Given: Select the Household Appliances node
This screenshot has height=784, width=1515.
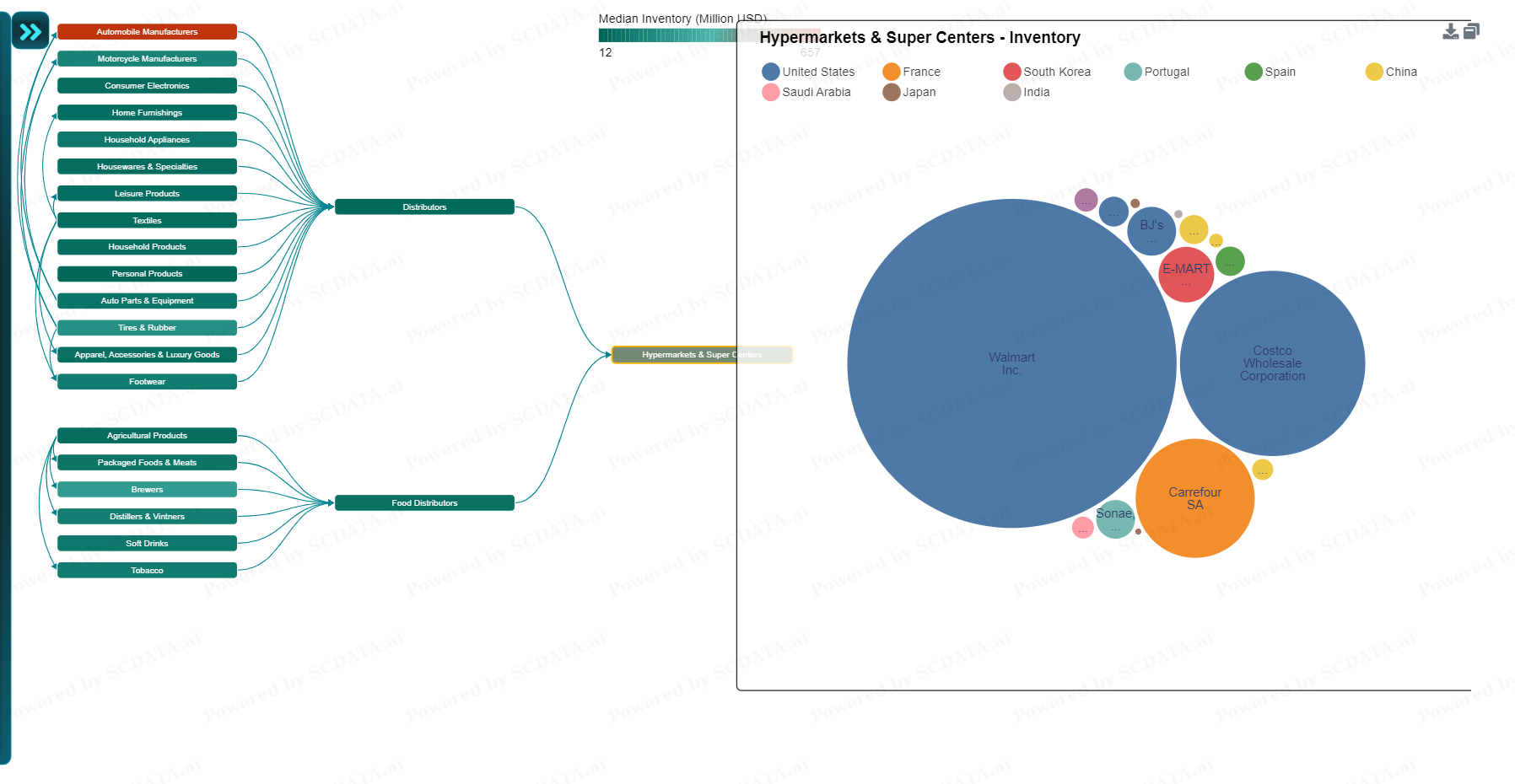Looking at the screenshot, I should 147,140.
